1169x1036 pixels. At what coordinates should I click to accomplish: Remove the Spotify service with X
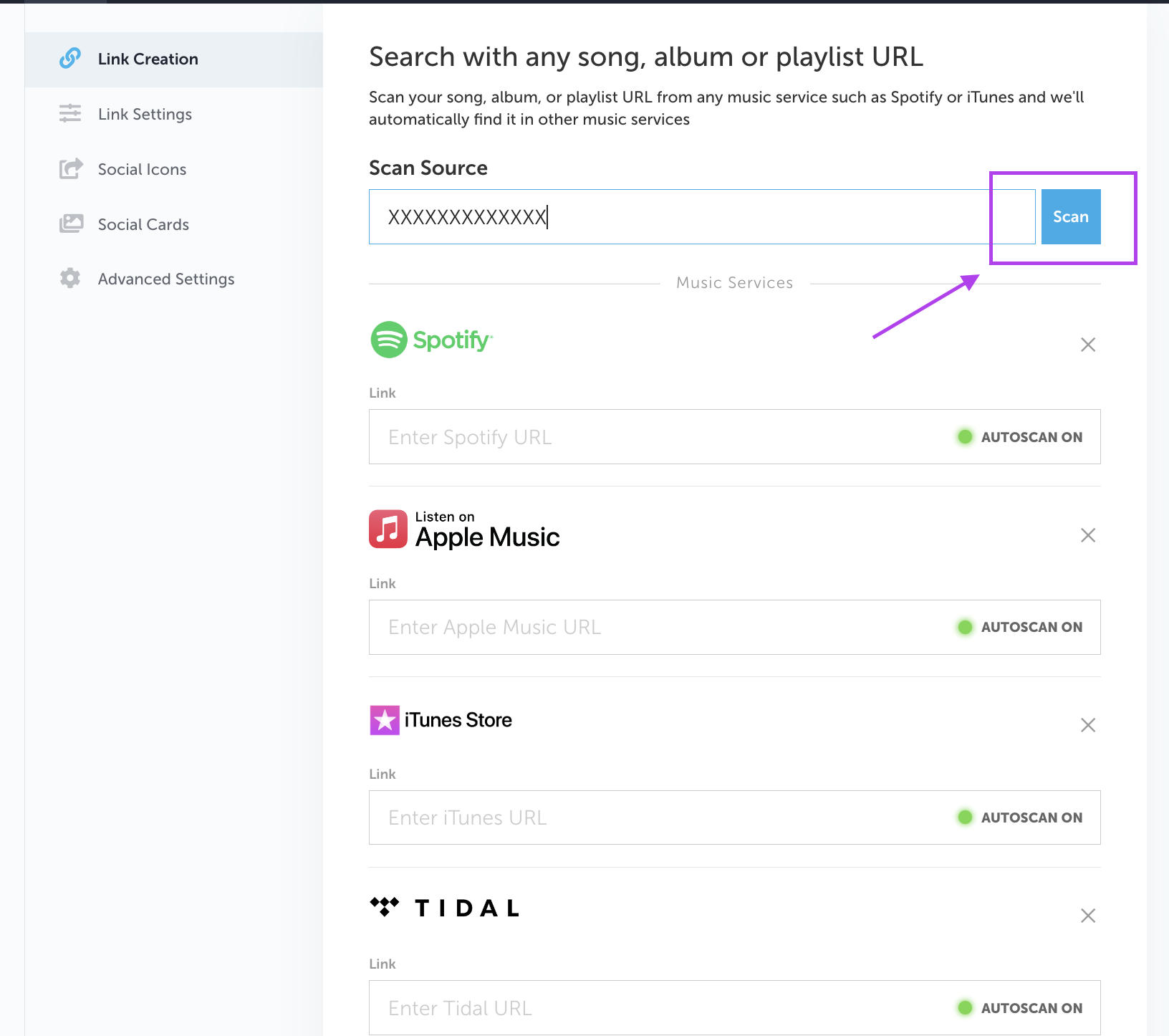click(x=1088, y=345)
